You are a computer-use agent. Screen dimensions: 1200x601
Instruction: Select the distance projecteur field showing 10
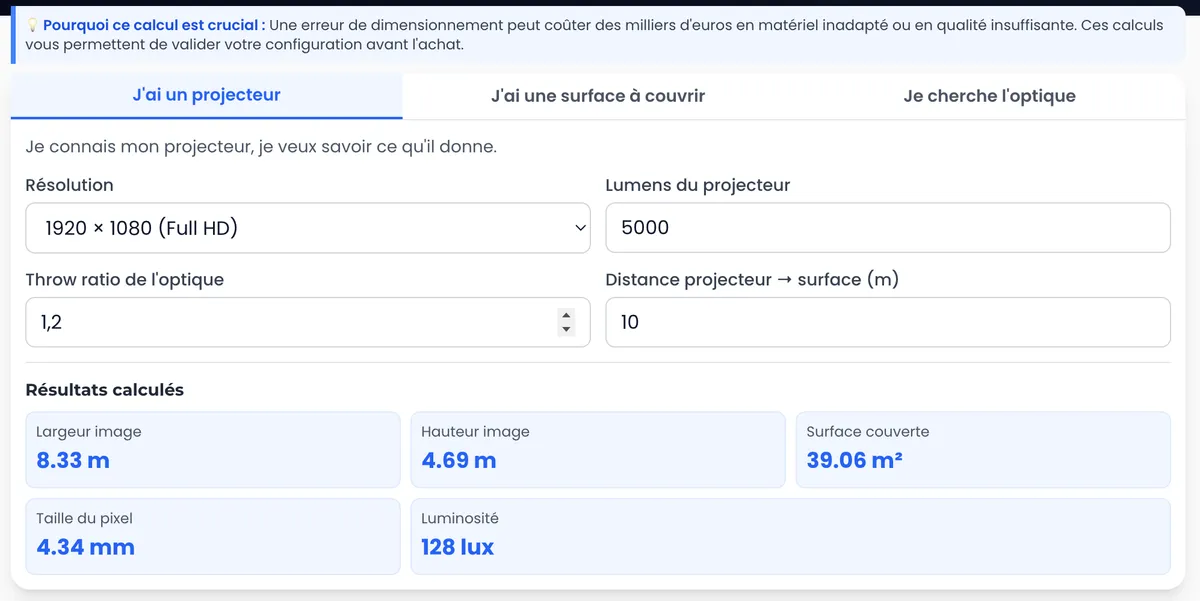888,322
